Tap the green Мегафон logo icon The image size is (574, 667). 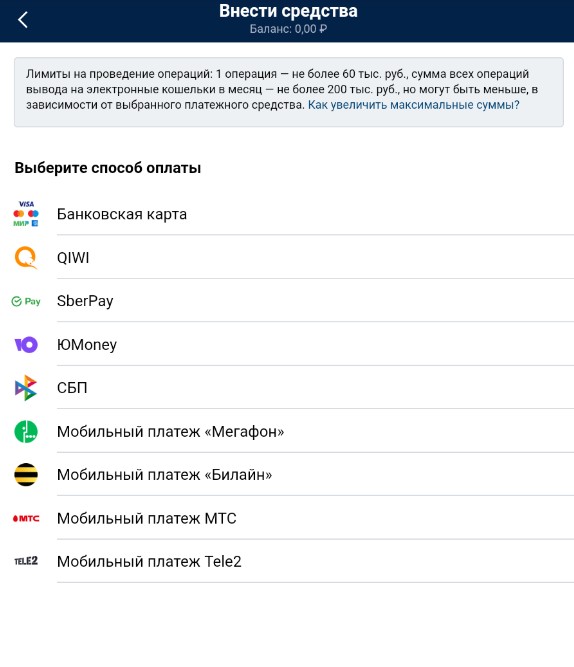click(26, 431)
